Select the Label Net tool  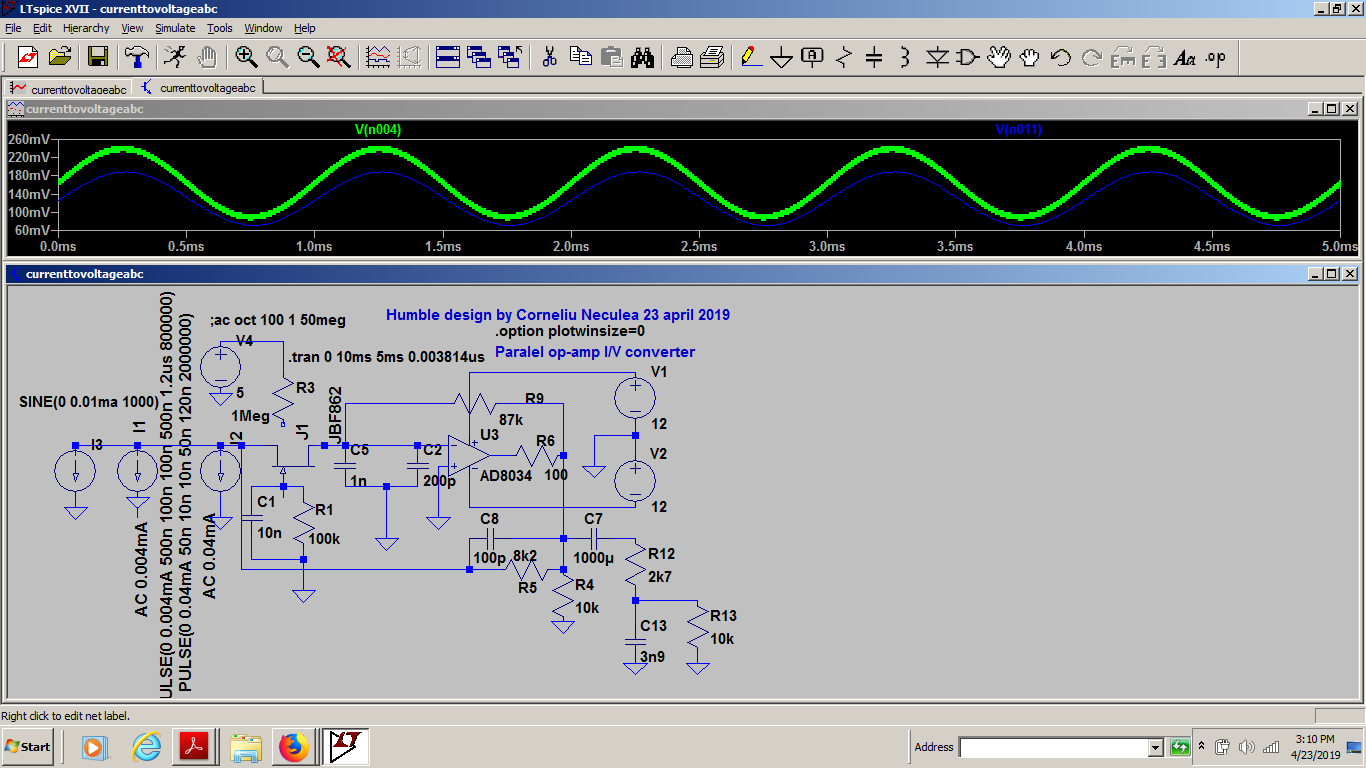(813, 57)
